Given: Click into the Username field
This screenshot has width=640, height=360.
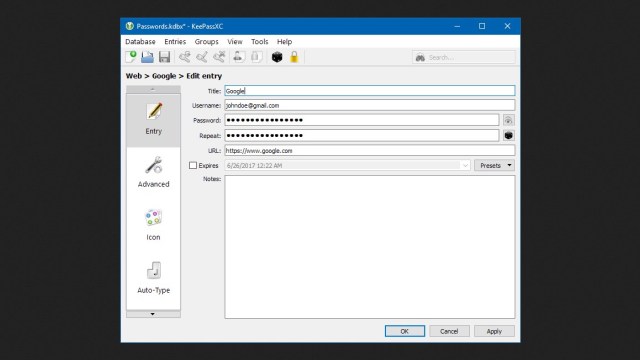Looking at the screenshot, I should 370,105.
